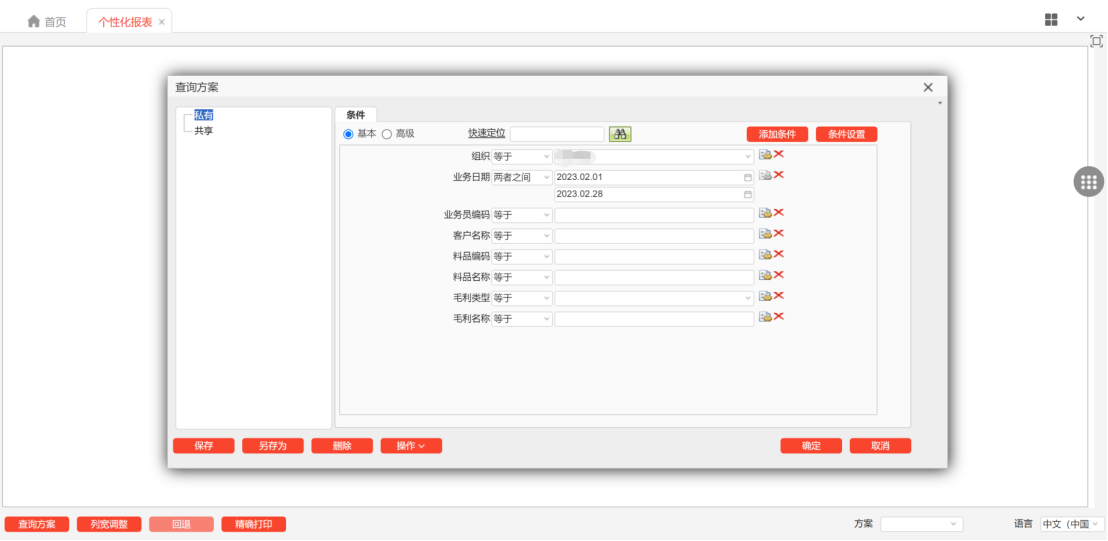Click the four-square layout icon
1108x541 pixels.
(x=1051, y=20)
